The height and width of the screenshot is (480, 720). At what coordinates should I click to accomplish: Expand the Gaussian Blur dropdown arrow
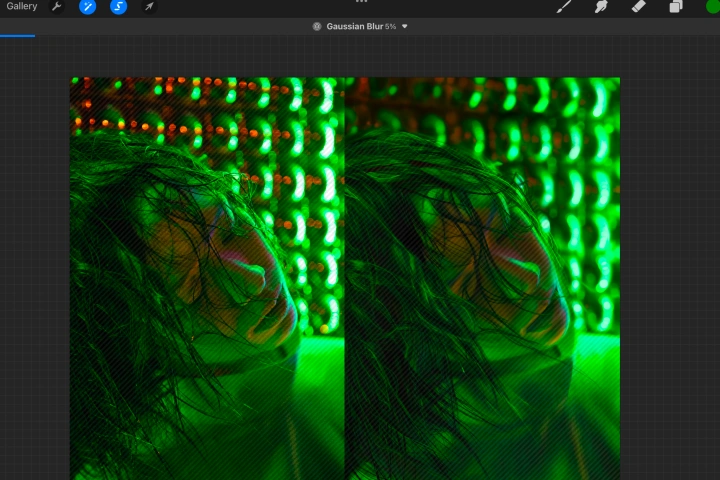(405, 27)
